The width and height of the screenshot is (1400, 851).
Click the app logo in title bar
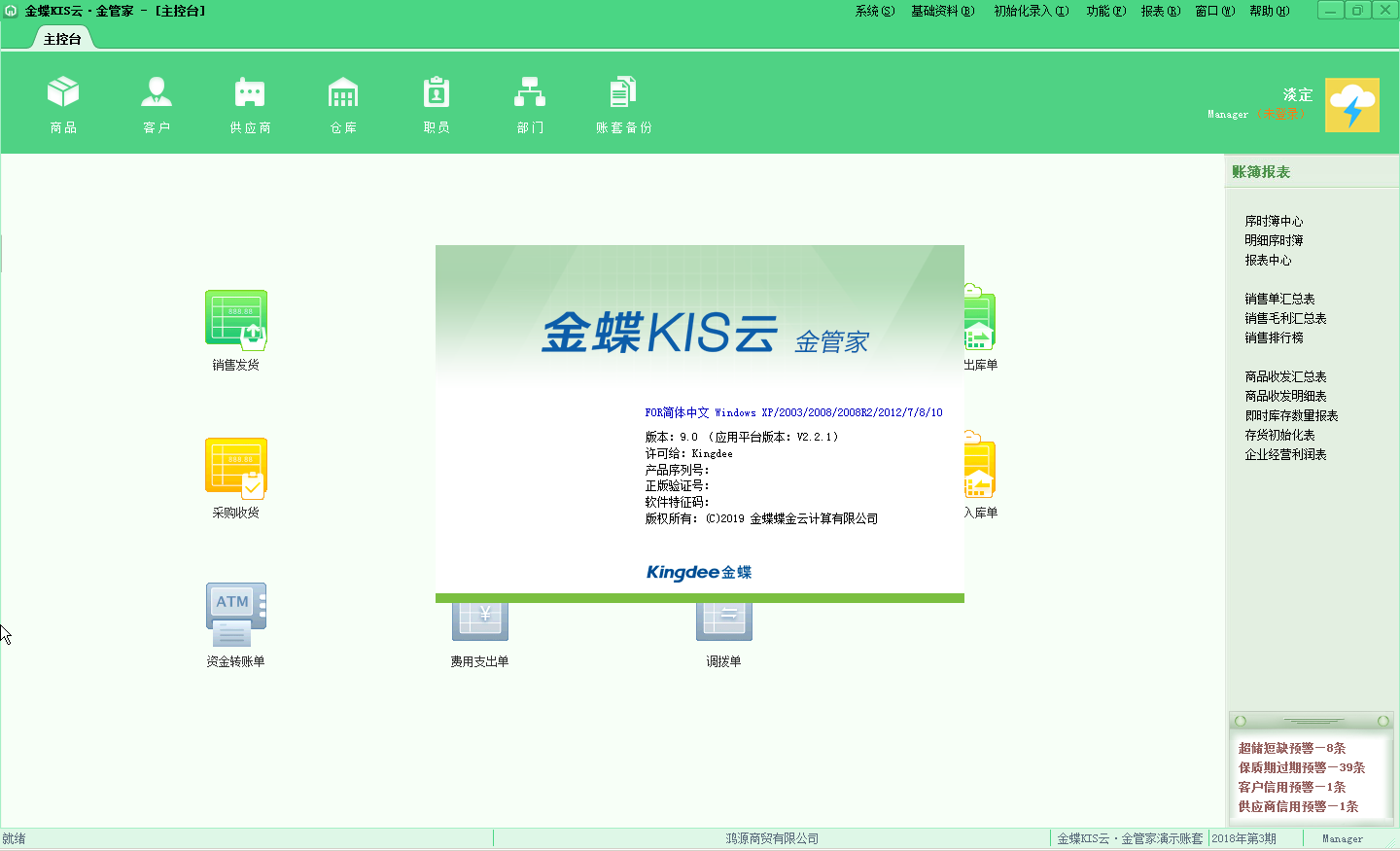11,11
